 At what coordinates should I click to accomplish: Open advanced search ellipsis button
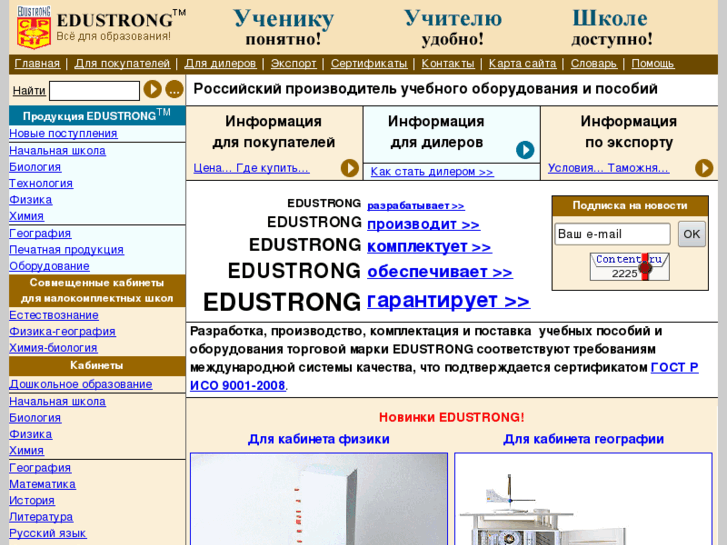pyautogui.click(x=174, y=89)
